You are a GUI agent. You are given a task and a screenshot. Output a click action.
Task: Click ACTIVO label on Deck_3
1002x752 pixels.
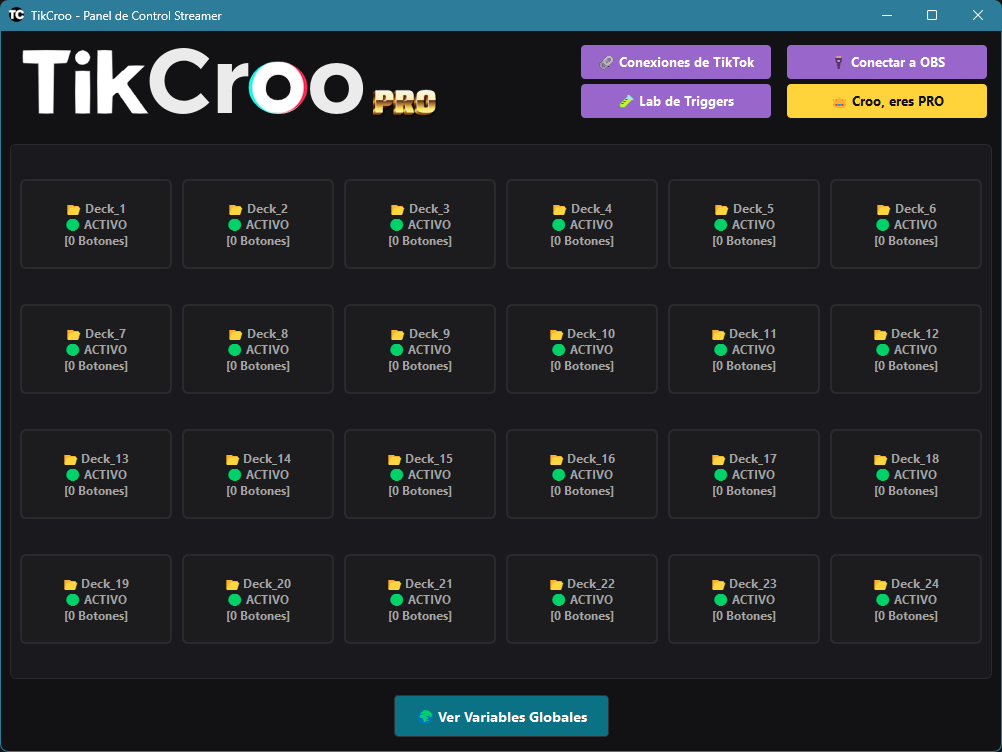pyautogui.click(x=429, y=225)
